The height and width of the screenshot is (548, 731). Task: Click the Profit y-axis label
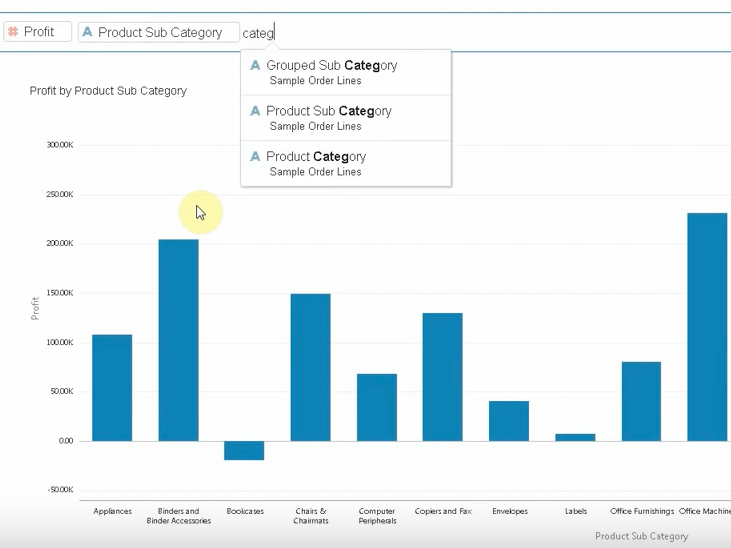pyautogui.click(x=36, y=307)
